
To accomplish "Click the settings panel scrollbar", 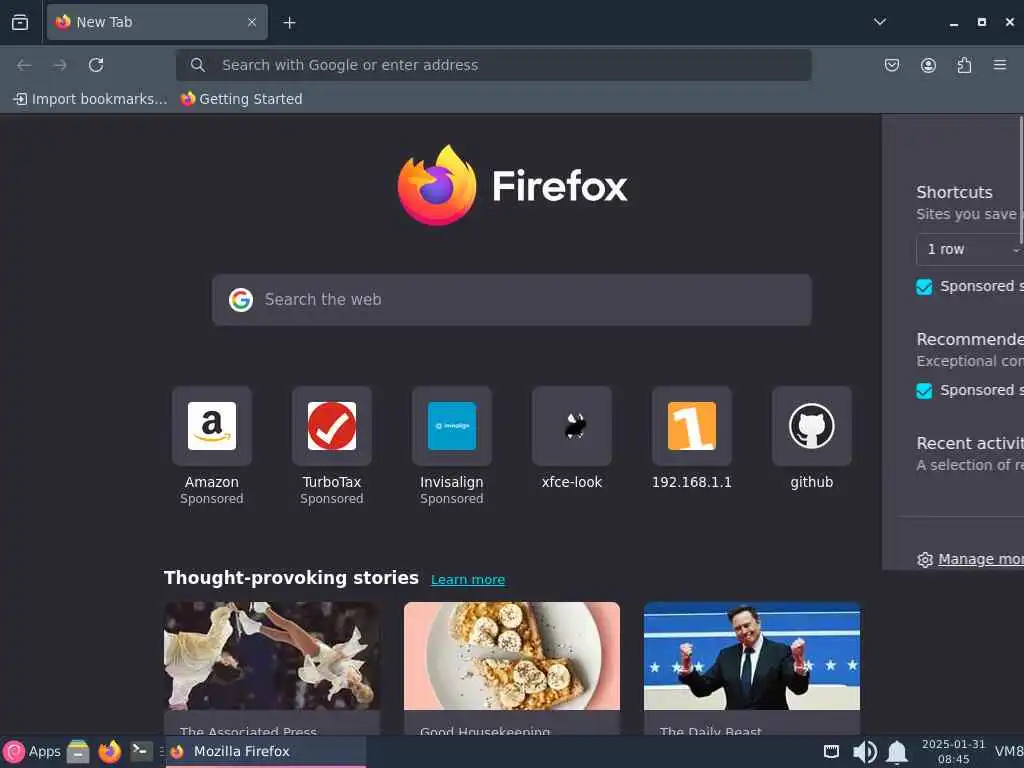I will tap(1021, 180).
